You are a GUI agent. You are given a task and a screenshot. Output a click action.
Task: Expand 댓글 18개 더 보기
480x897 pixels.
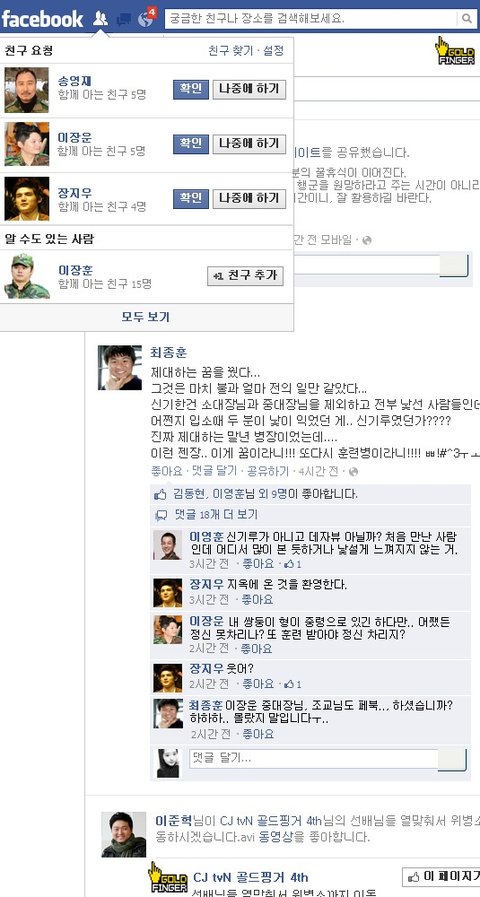point(216,515)
